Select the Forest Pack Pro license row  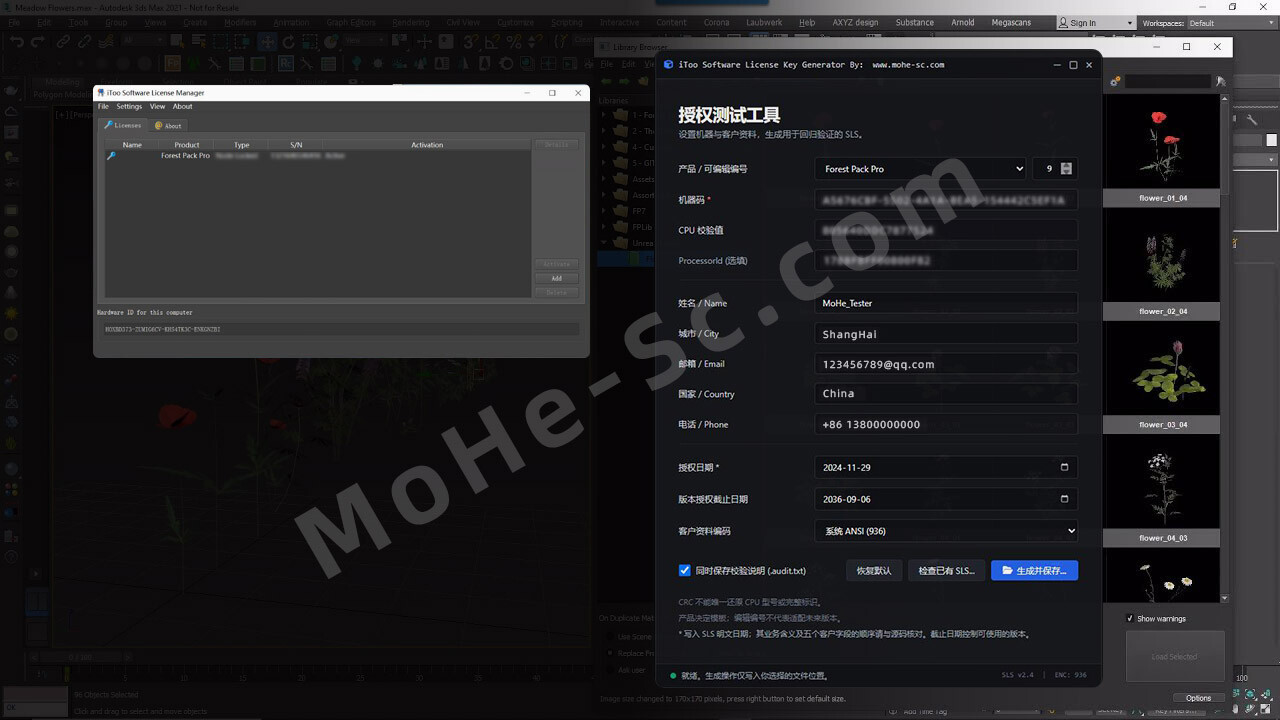click(317, 156)
